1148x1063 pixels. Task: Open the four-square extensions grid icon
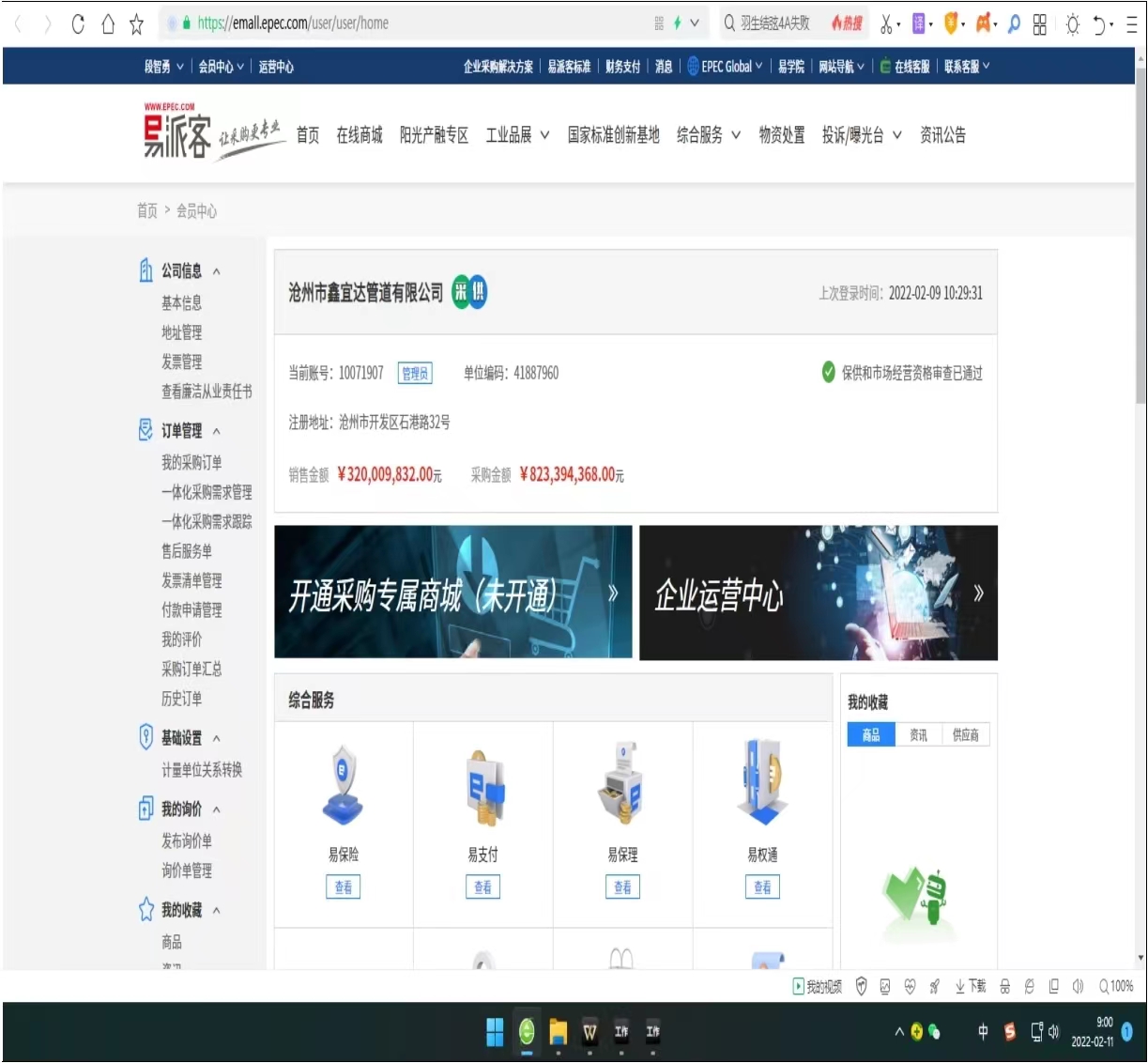pos(1040,24)
